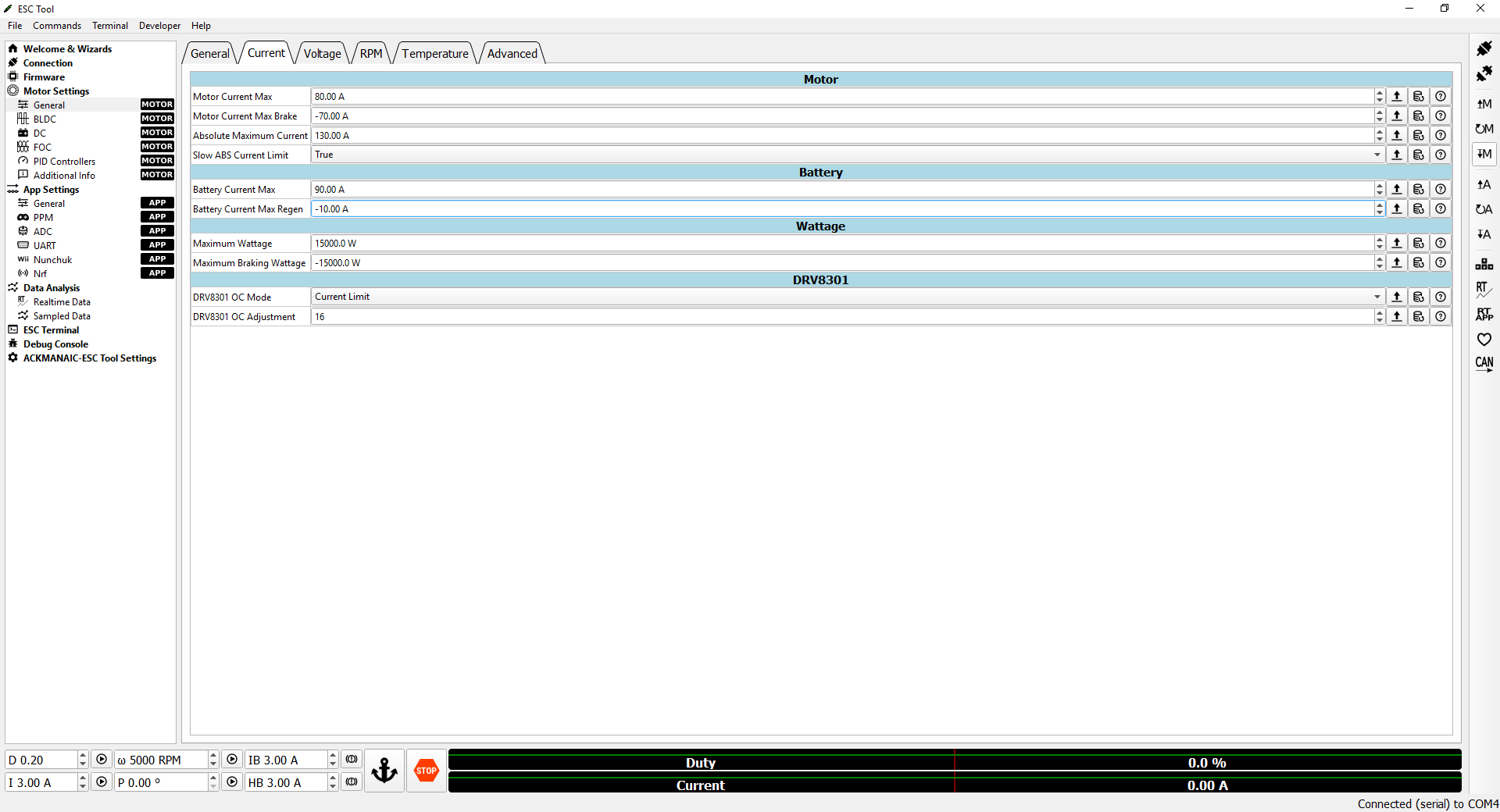This screenshot has height=812, width=1500.
Task: Switch to the Voltage tab
Action: [323, 54]
